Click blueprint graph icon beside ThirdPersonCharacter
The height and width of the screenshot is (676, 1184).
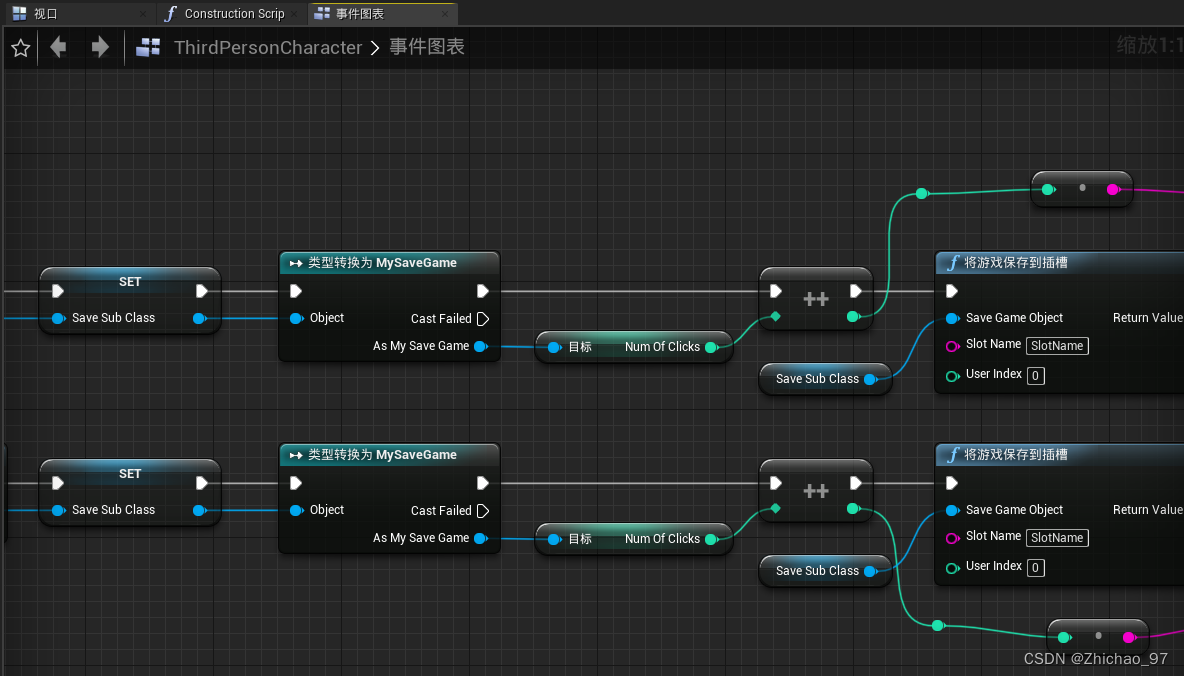[x=148, y=48]
